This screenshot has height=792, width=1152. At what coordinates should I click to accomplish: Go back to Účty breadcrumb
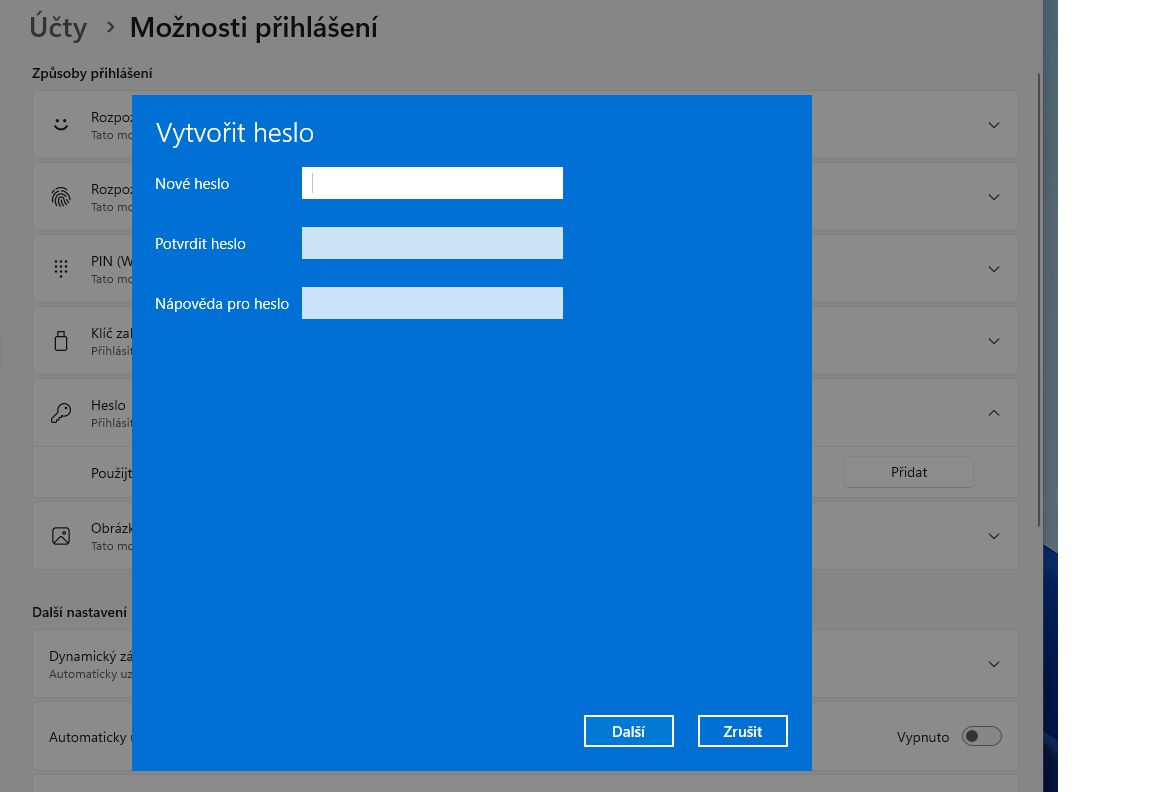(x=58, y=28)
